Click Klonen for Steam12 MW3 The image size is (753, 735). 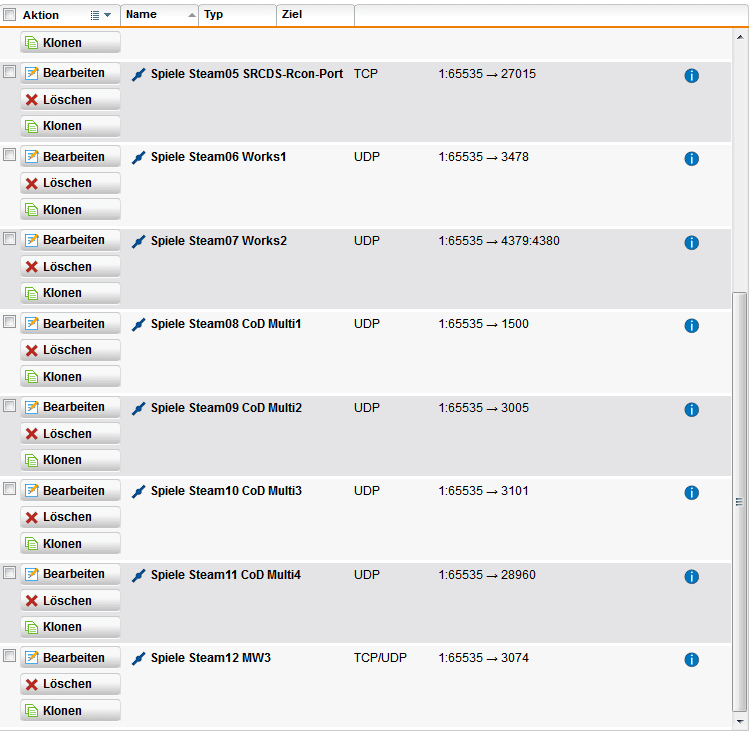pyautogui.click(x=70, y=711)
